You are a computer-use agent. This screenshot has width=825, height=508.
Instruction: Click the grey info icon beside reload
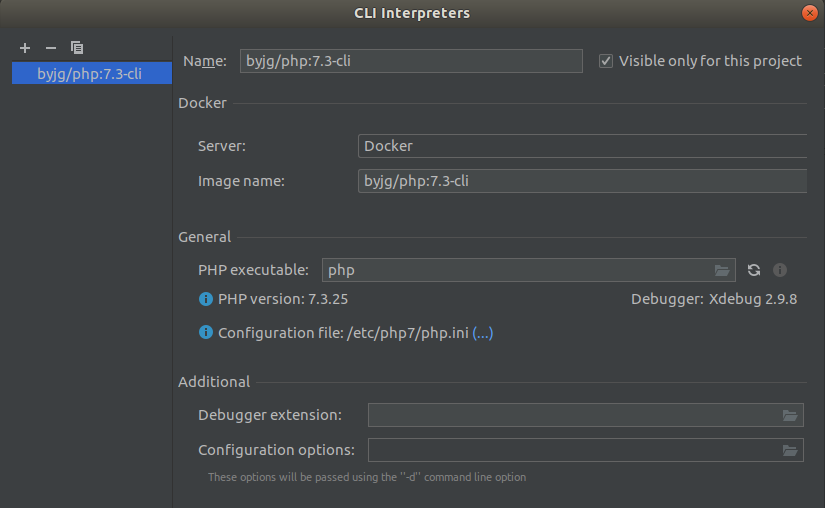pos(780,270)
